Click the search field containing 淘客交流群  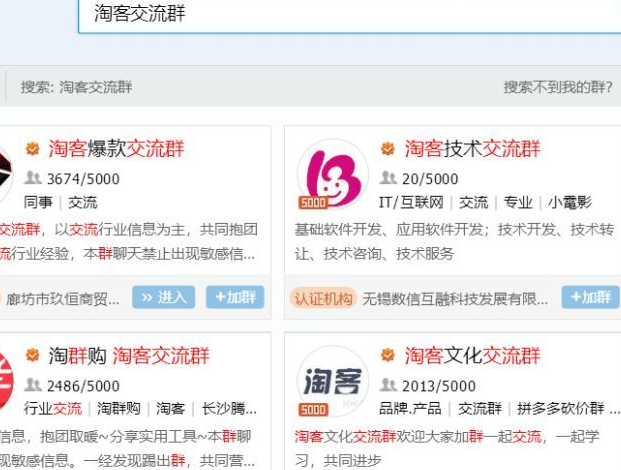pyautogui.click(x=349, y=16)
